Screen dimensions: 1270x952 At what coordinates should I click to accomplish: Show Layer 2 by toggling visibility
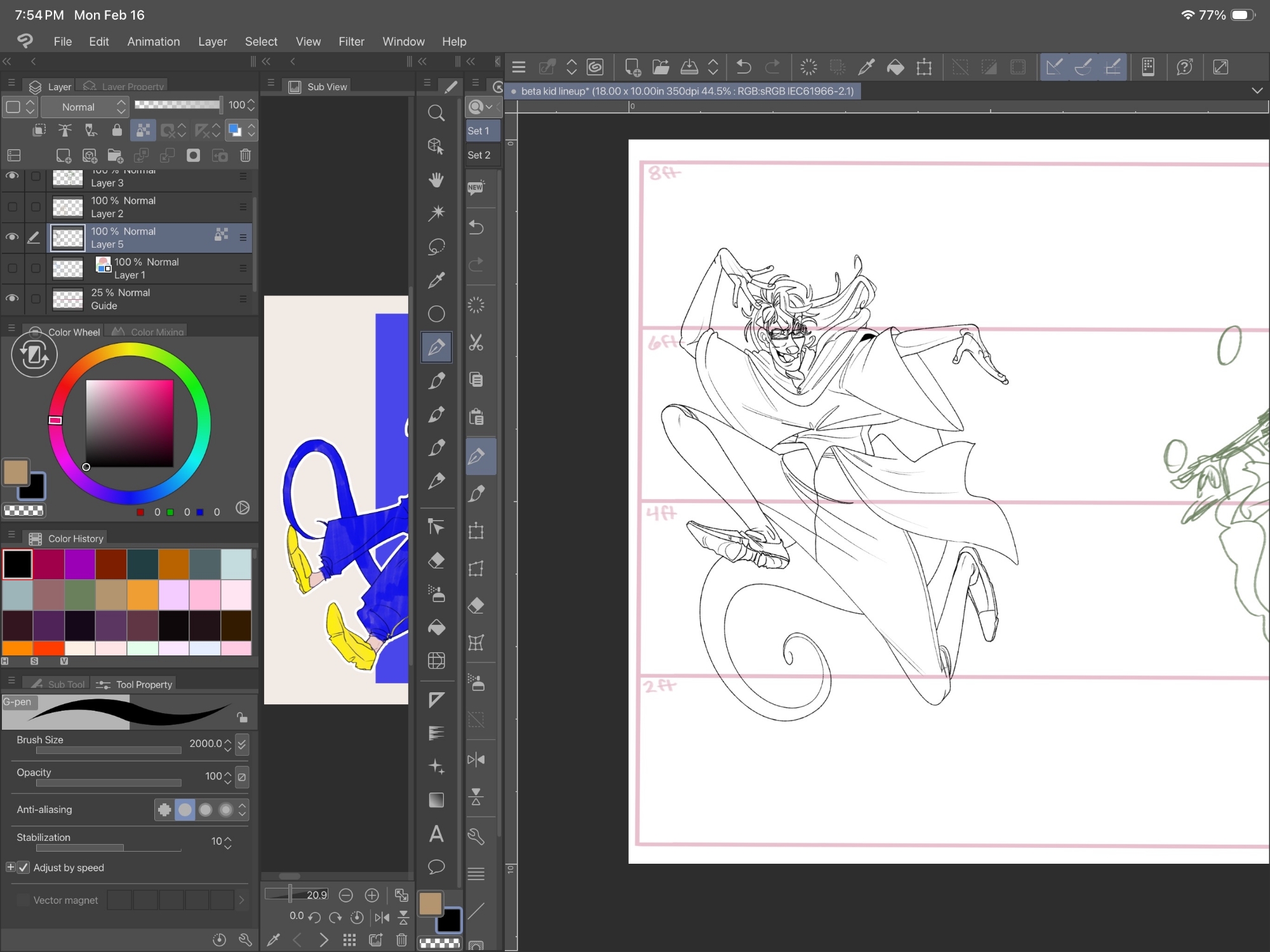click(12, 207)
